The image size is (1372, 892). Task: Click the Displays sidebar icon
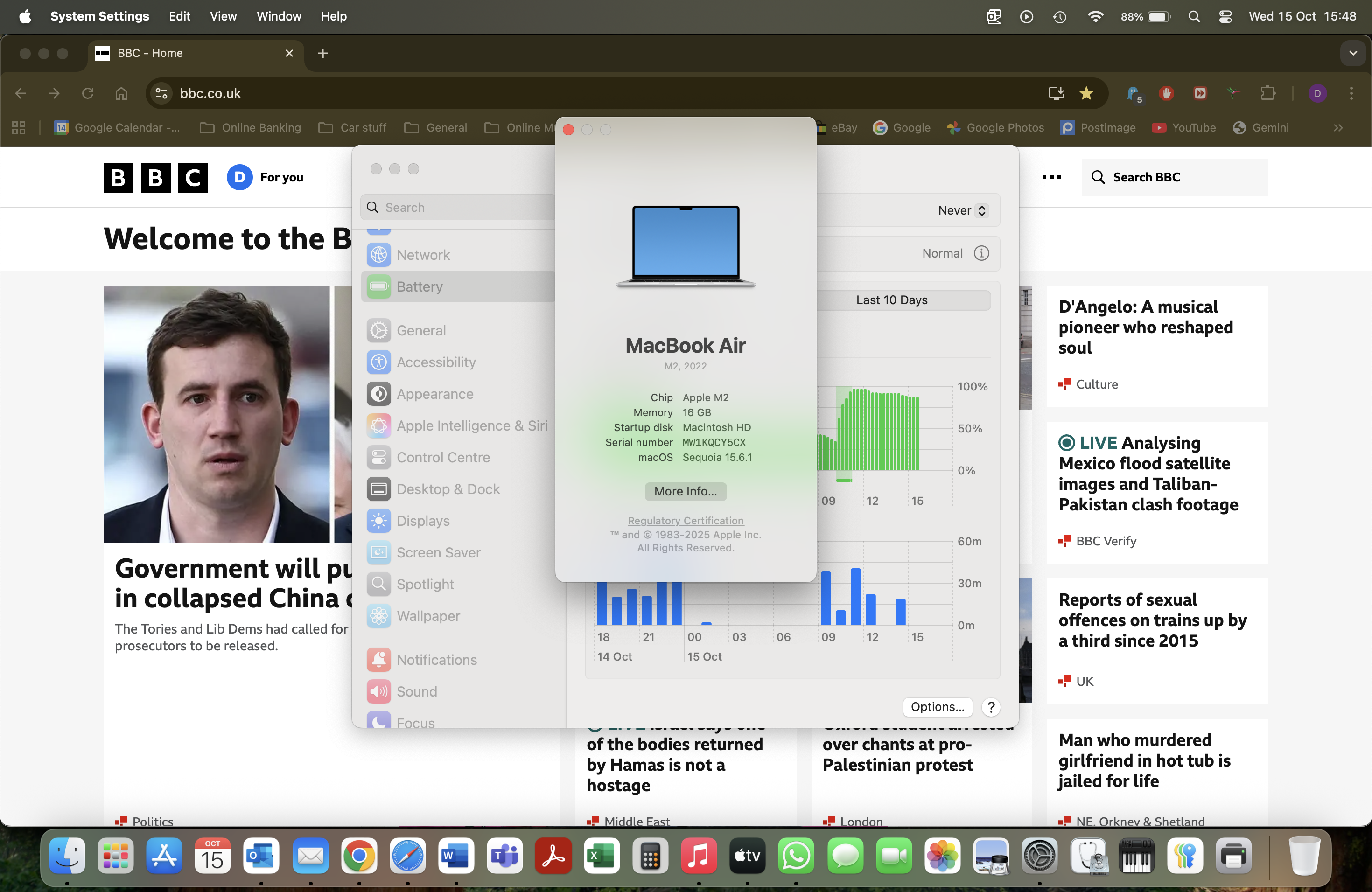point(379,520)
